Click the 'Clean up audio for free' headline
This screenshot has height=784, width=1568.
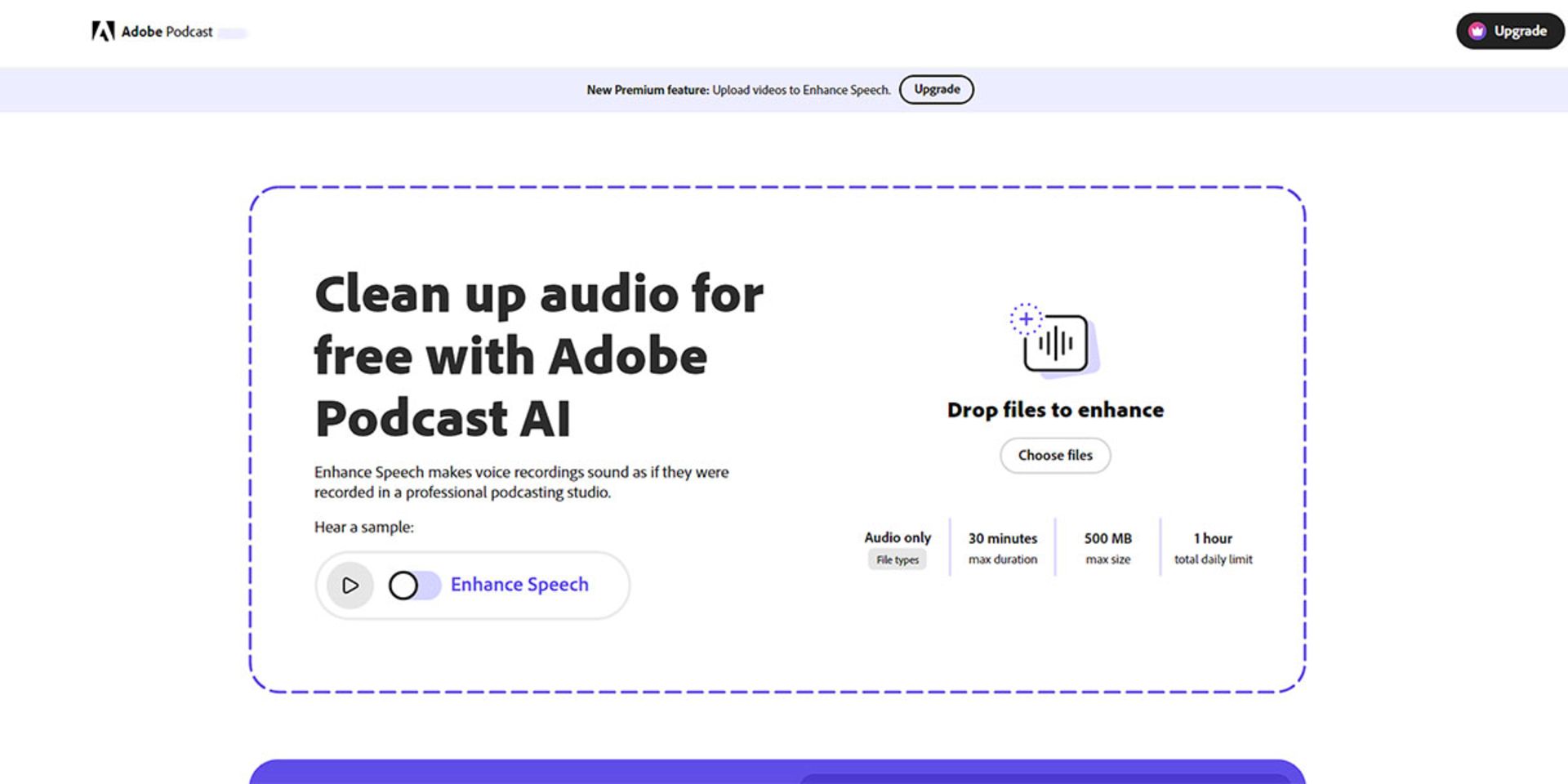[539, 356]
